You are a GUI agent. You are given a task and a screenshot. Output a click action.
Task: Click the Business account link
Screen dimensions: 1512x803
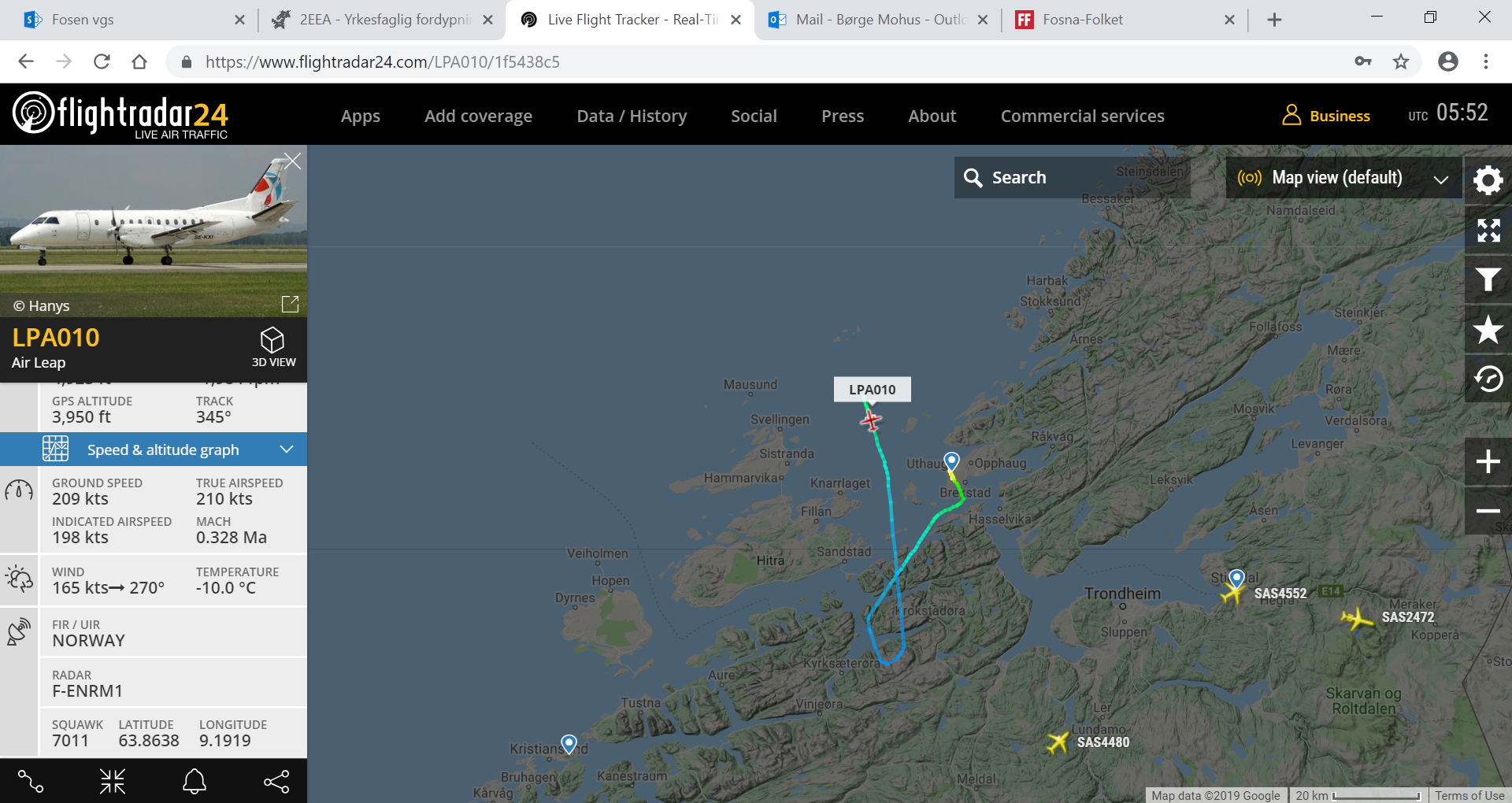pyautogui.click(x=1326, y=116)
